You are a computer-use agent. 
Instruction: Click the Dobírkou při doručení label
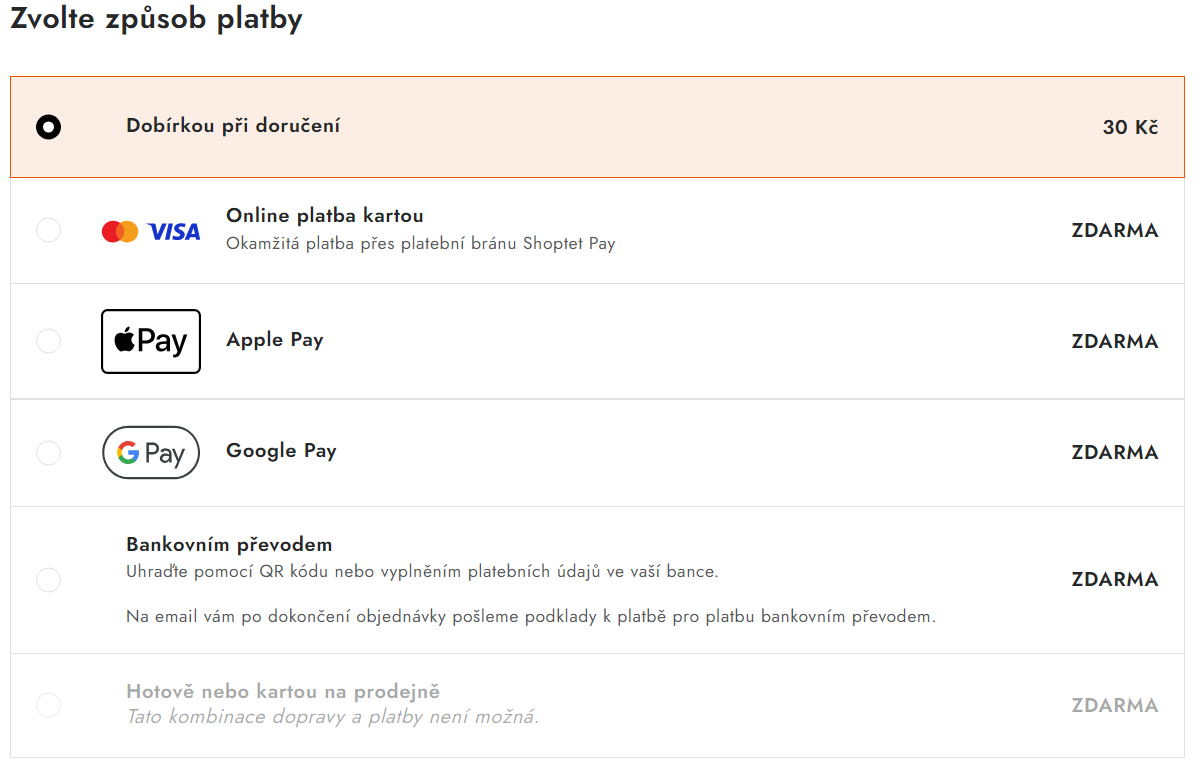(x=233, y=126)
